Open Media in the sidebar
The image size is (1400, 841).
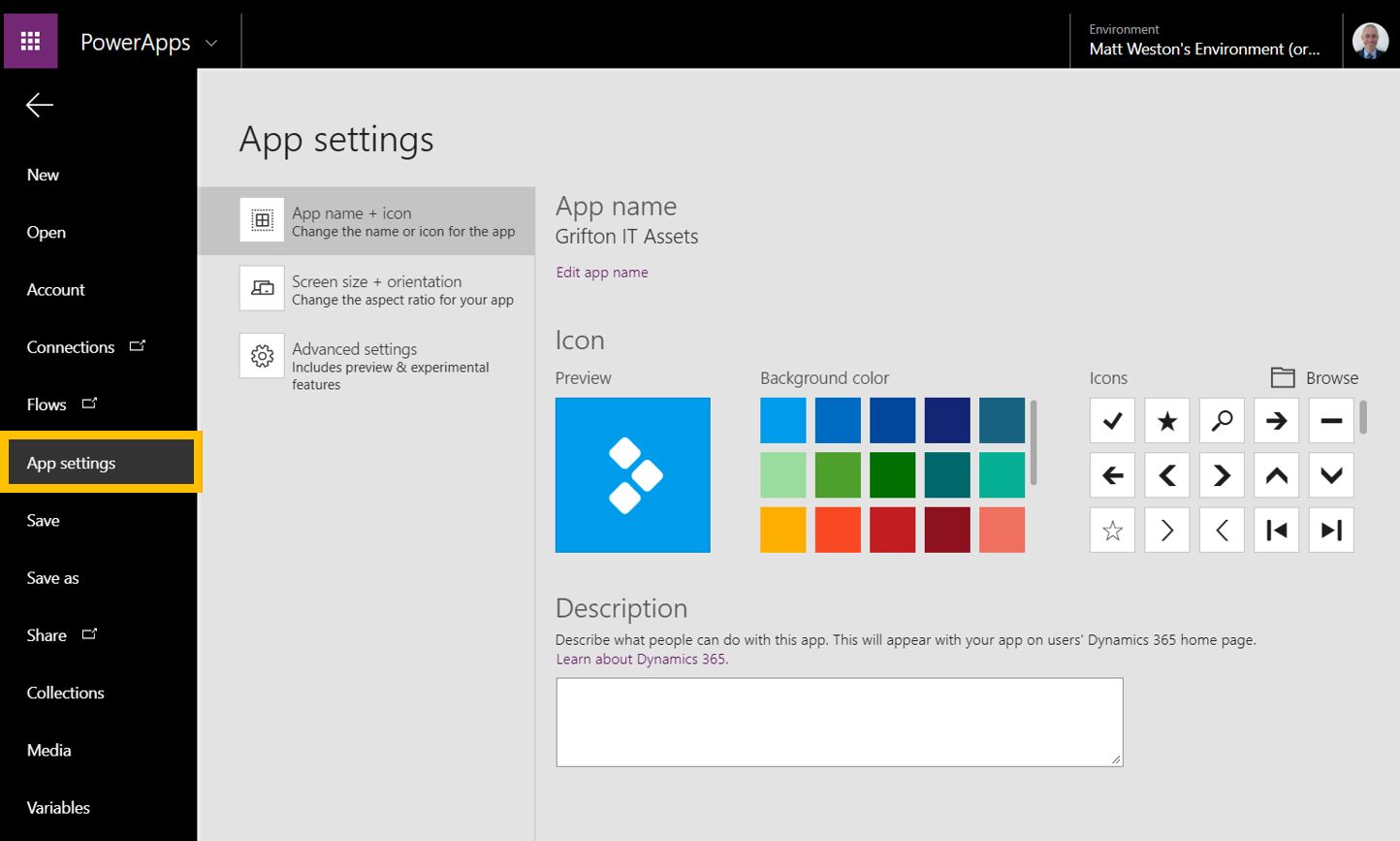click(x=48, y=750)
